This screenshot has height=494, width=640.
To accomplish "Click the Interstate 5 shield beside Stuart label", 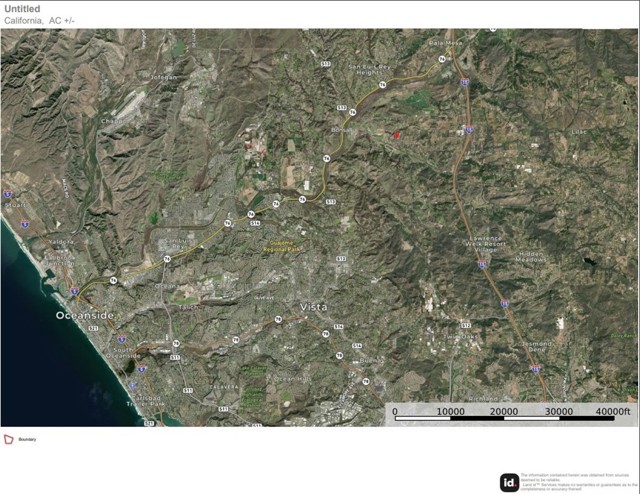I will pos(7,194).
